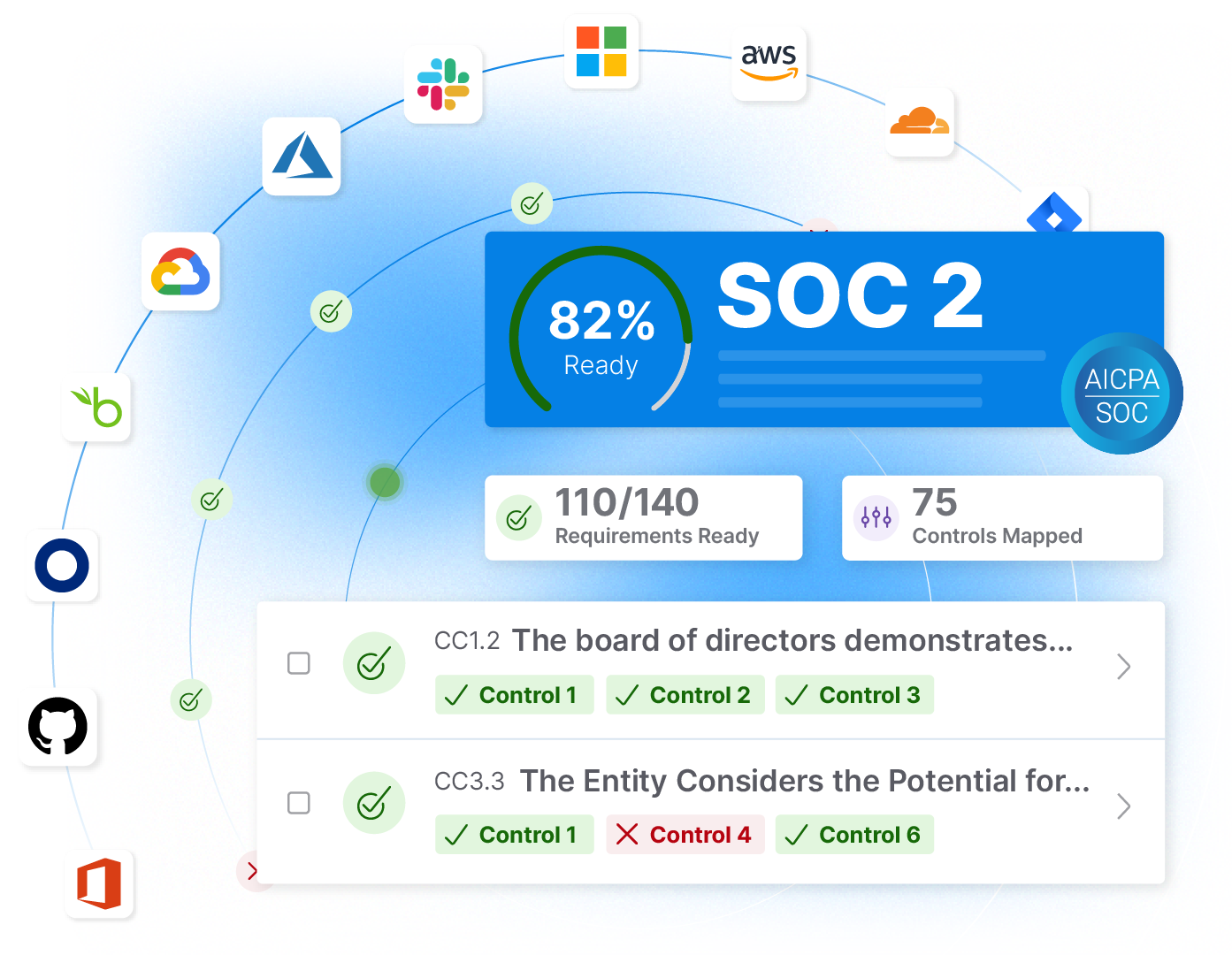The height and width of the screenshot is (955, 1232).
Task: Click the AICPA SOC badge
Action: (x=1121, y=393)
